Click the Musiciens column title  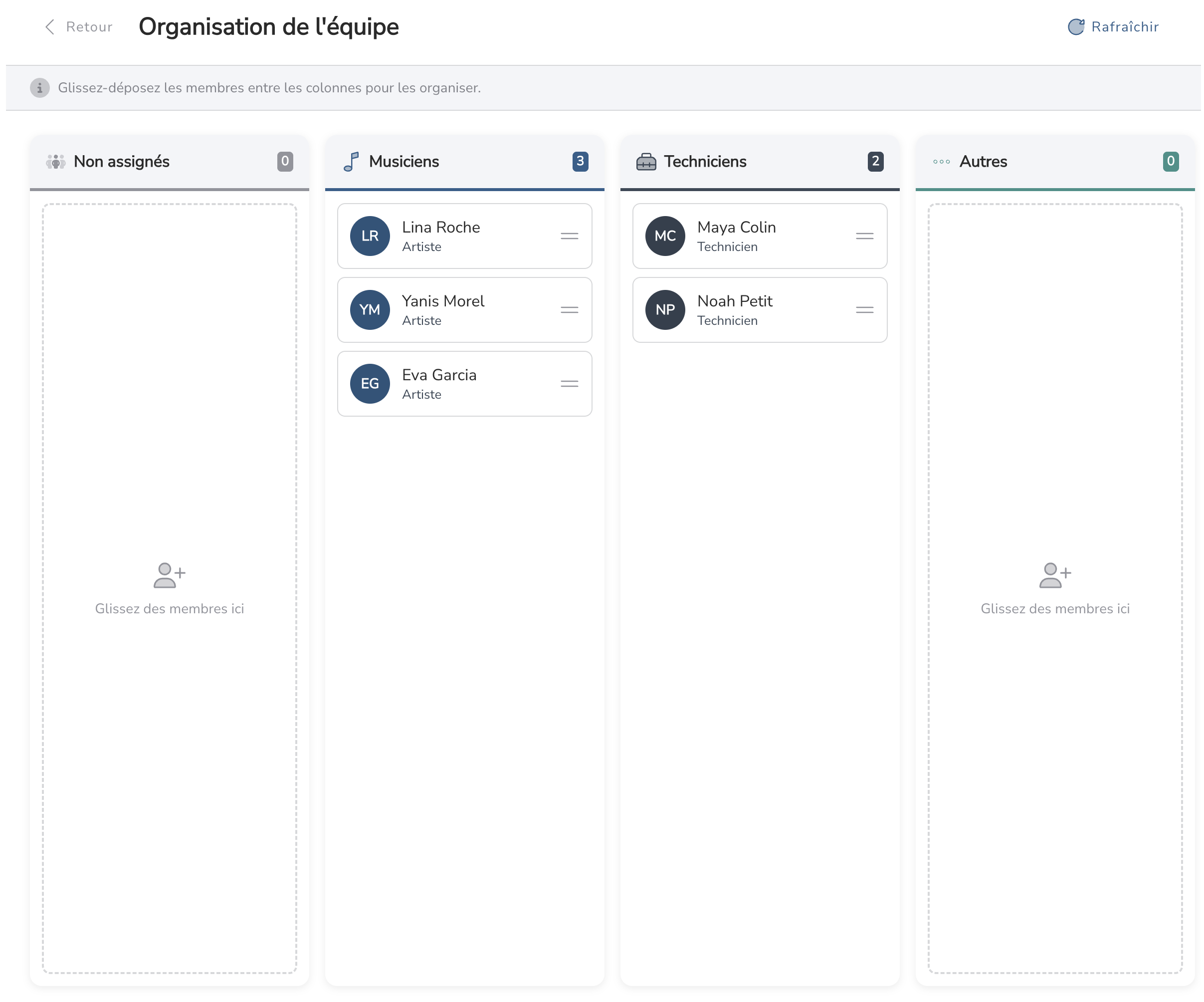(404, 162)
